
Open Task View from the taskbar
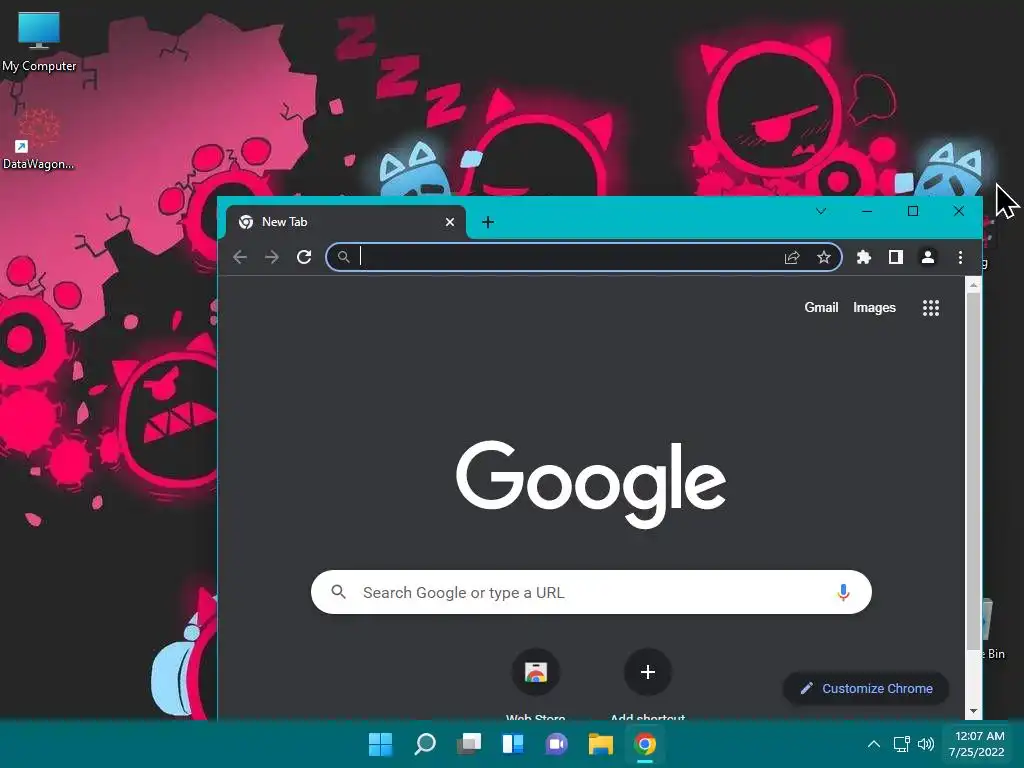coord(469,744)
